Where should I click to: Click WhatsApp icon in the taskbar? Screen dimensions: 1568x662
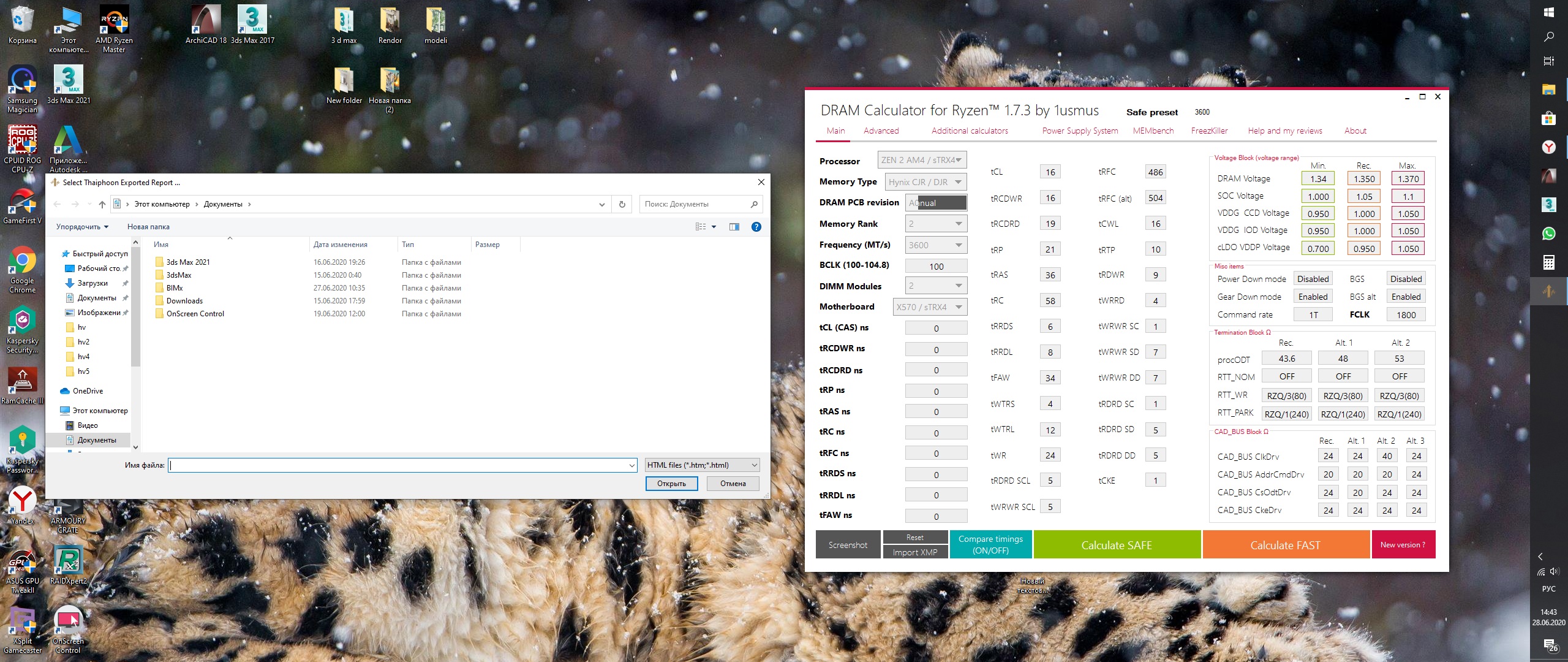[1548, 234]
